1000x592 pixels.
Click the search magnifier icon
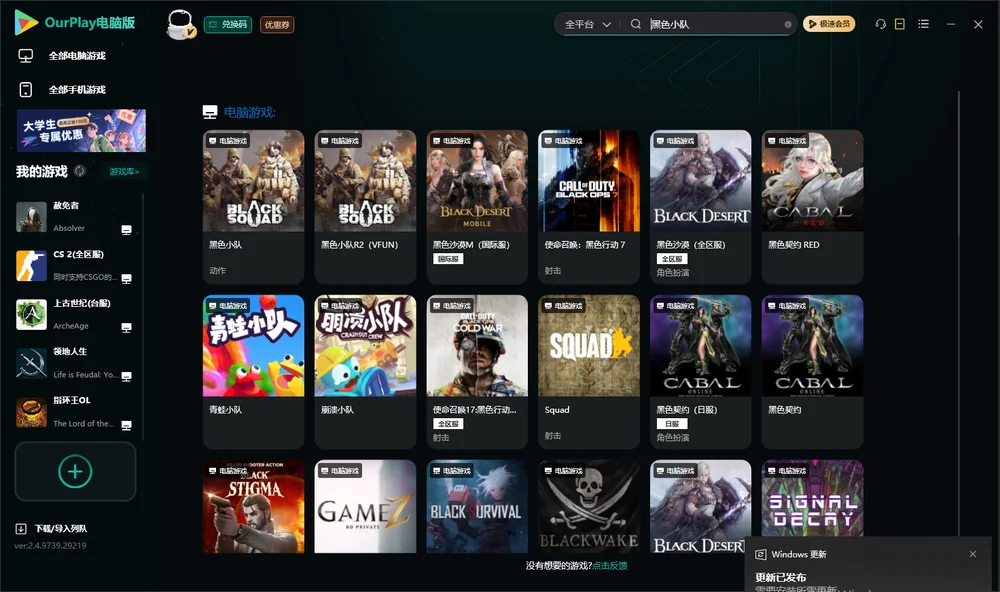(636, 24)
